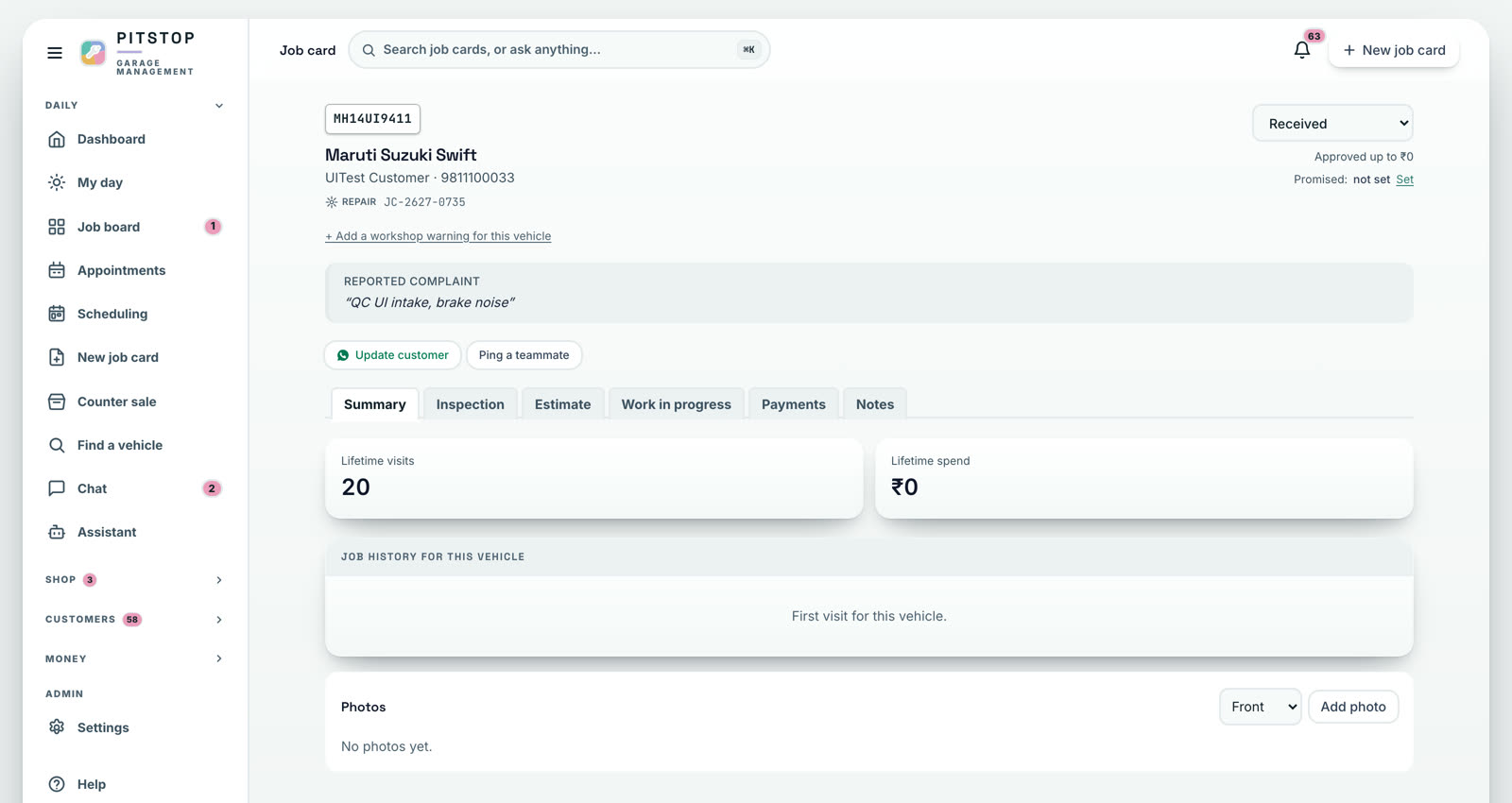Click the Job board badge count 1

(214, 227)
